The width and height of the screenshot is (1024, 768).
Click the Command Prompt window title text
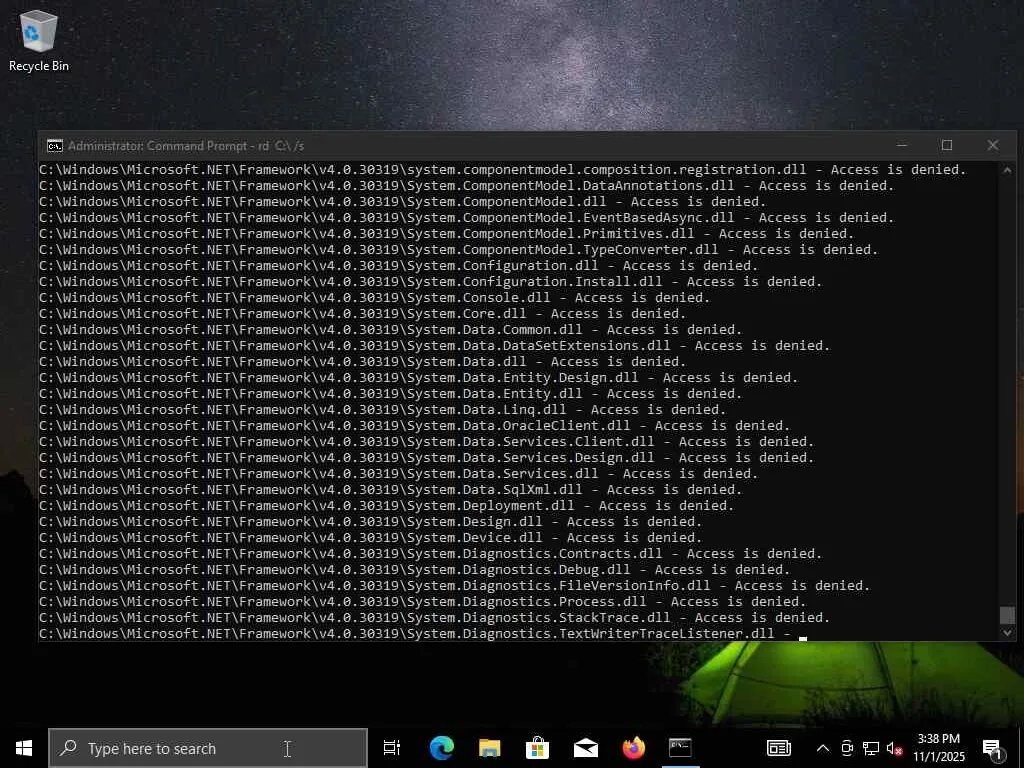click(x=185, y=146)
